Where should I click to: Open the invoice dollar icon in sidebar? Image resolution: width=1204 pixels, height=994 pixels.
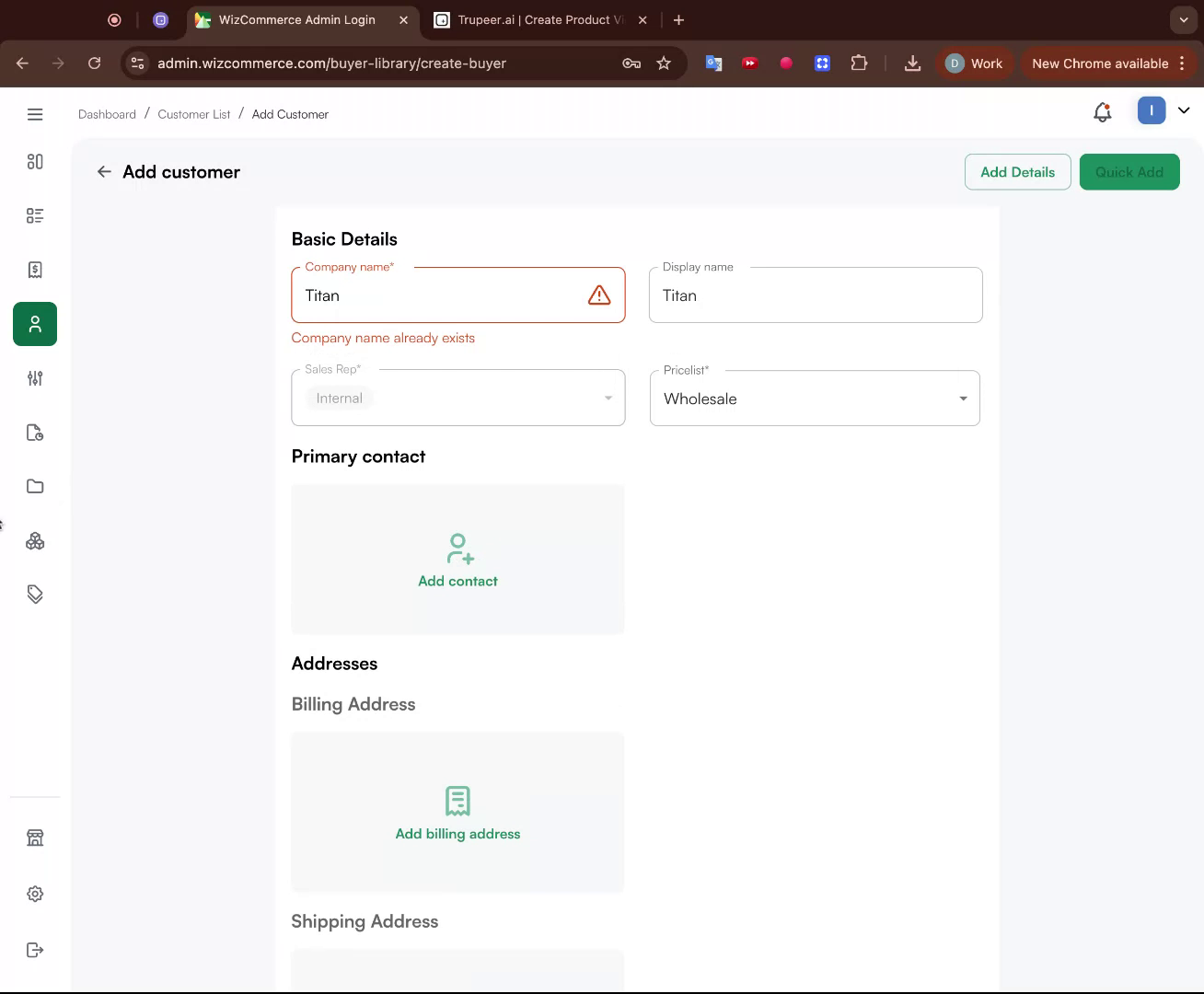click(35, 270)
